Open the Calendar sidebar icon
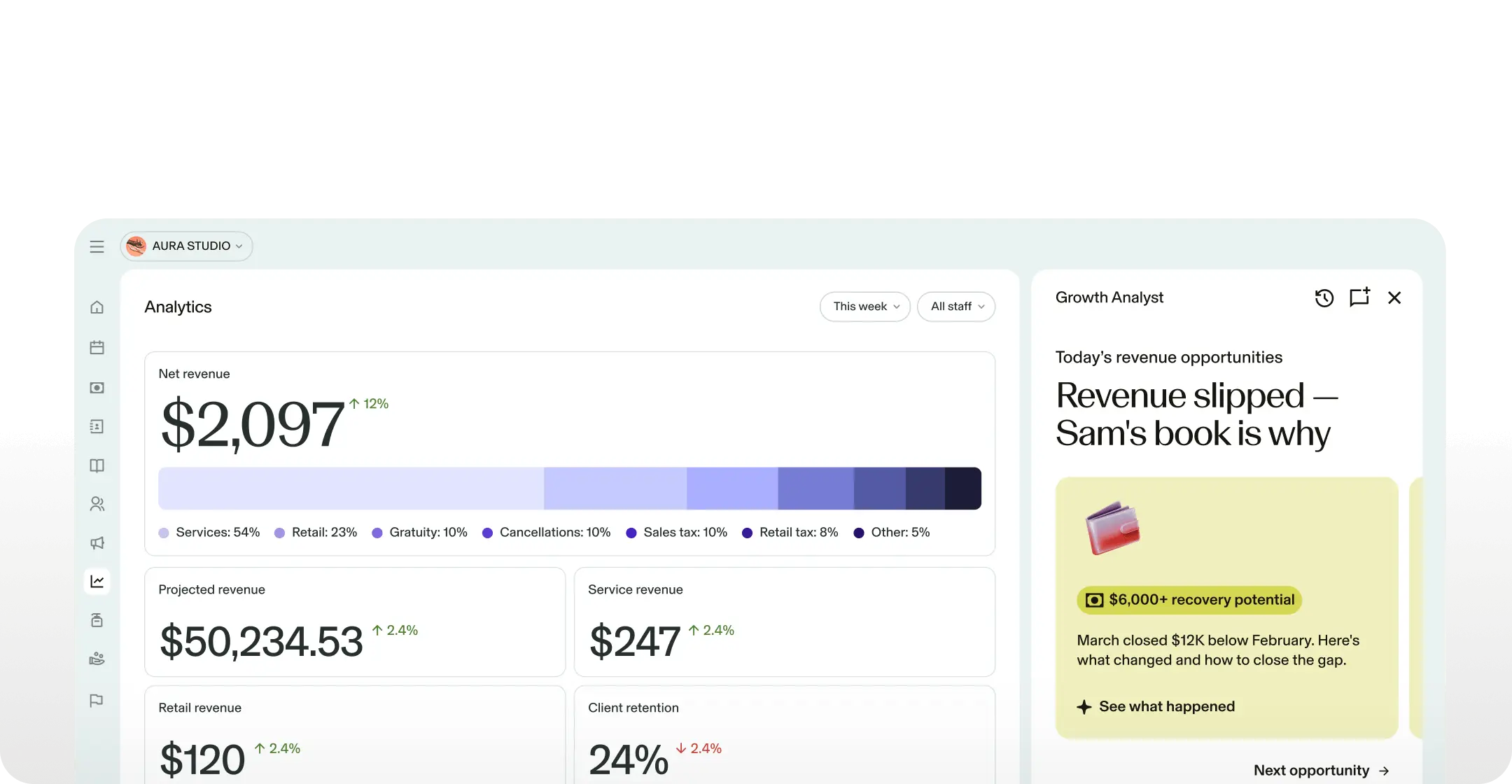The image size is (1512, 784). tap(97, 347)
